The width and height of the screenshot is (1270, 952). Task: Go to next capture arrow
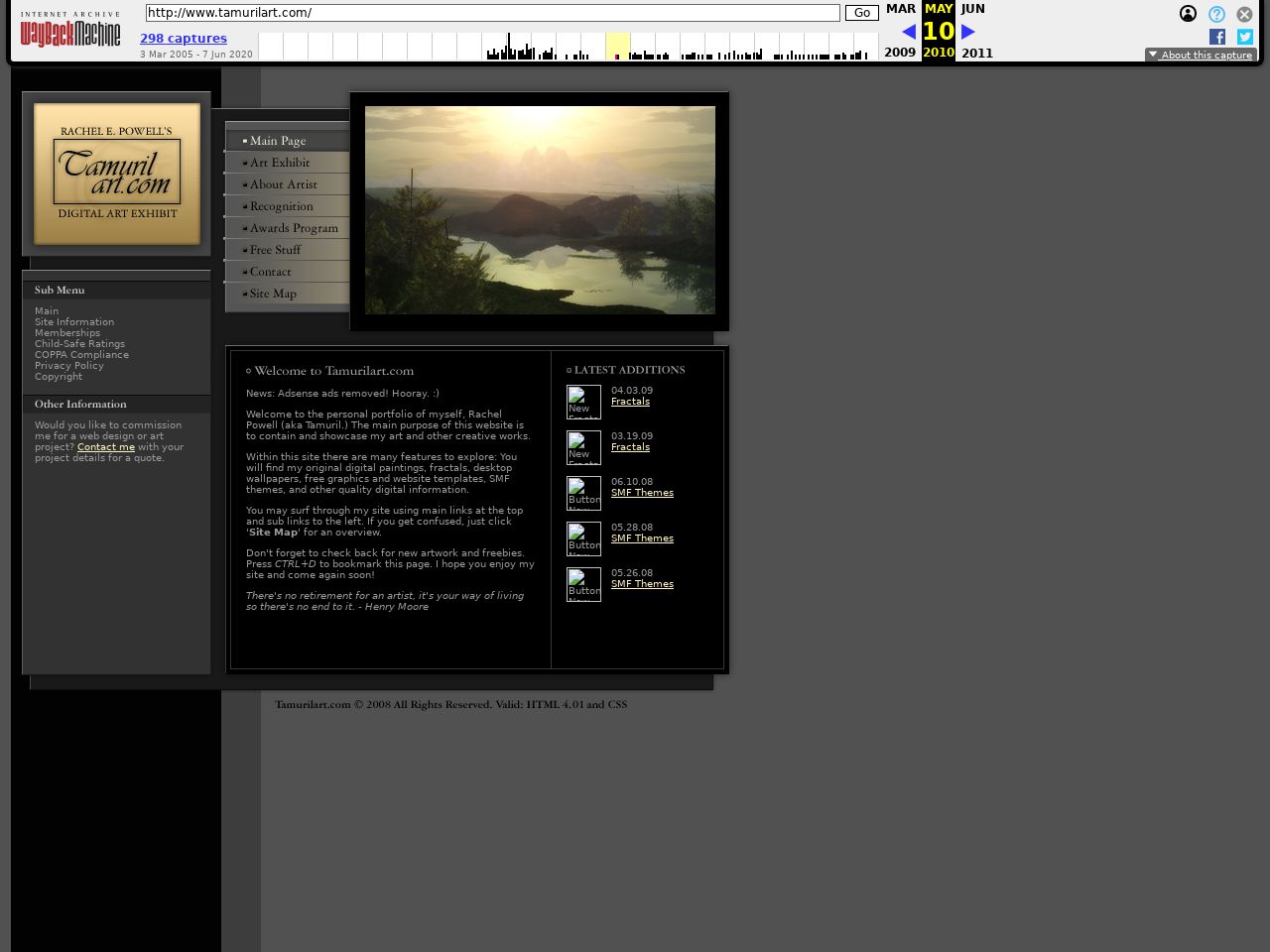point(968,32)
